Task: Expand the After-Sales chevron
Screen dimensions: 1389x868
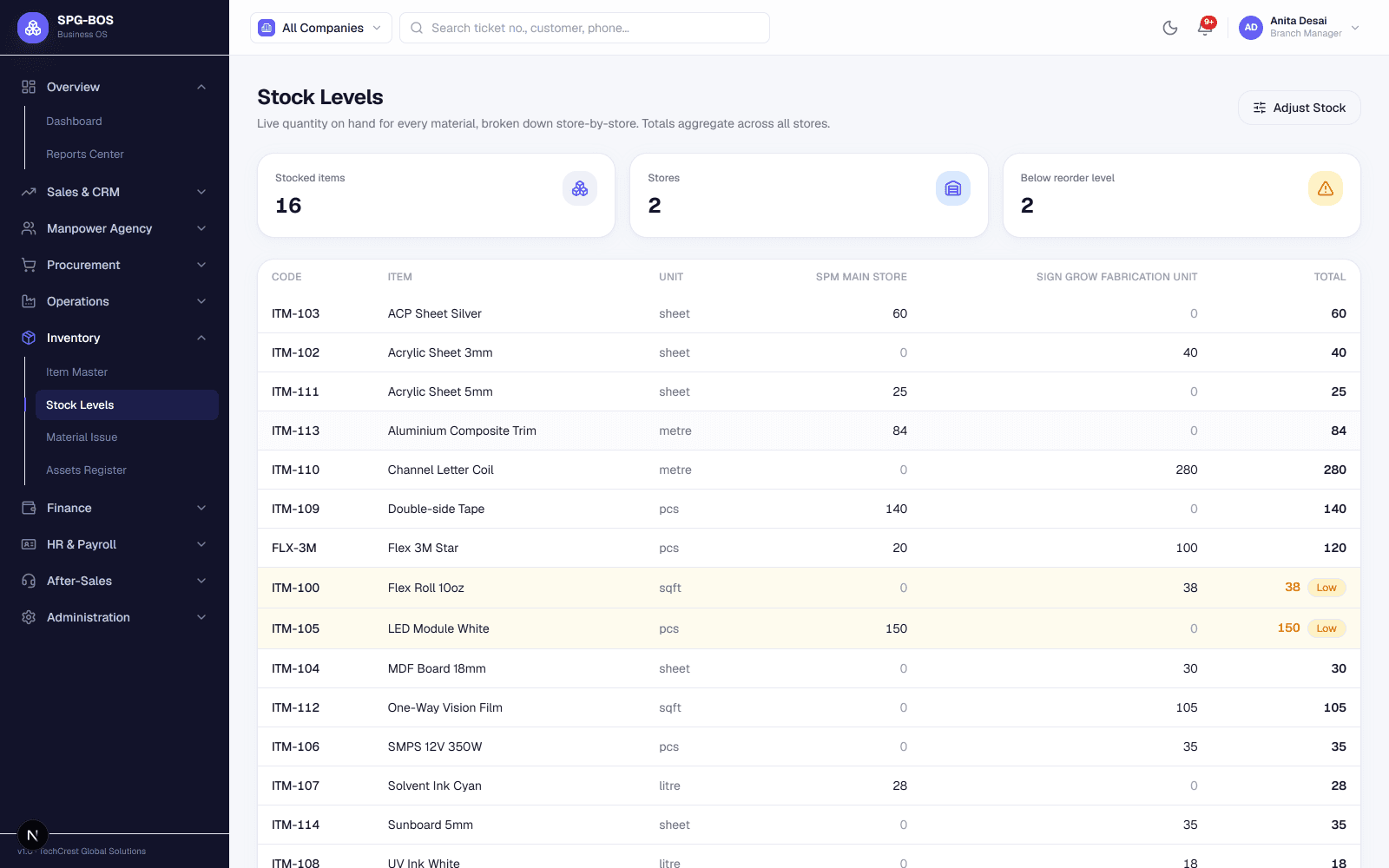Action: tap(201, 581)
